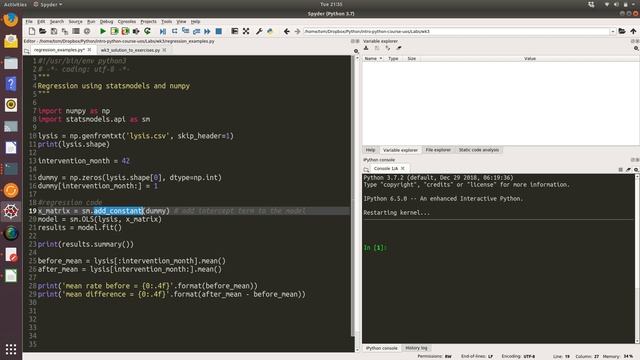Sort by Name column header arrow
The image size is (640, 360).
click(381, 59)
